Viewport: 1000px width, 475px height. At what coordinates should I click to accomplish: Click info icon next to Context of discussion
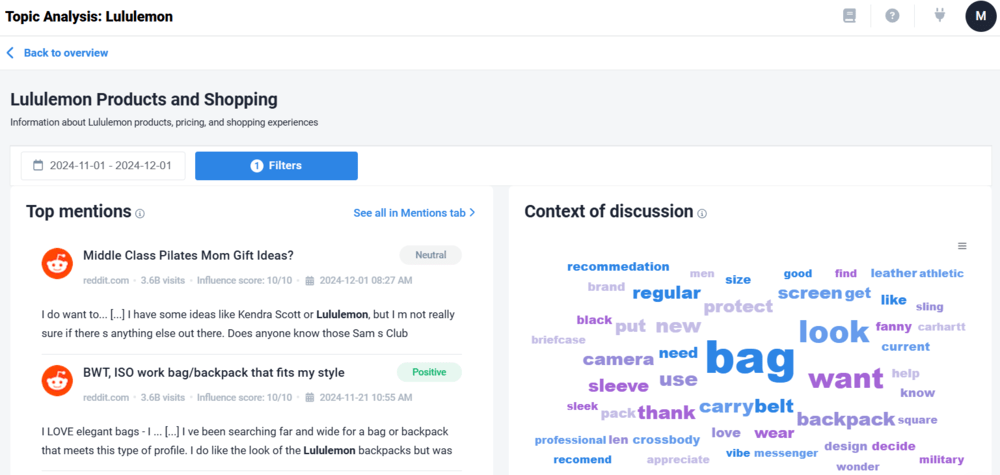coord(702,214)
